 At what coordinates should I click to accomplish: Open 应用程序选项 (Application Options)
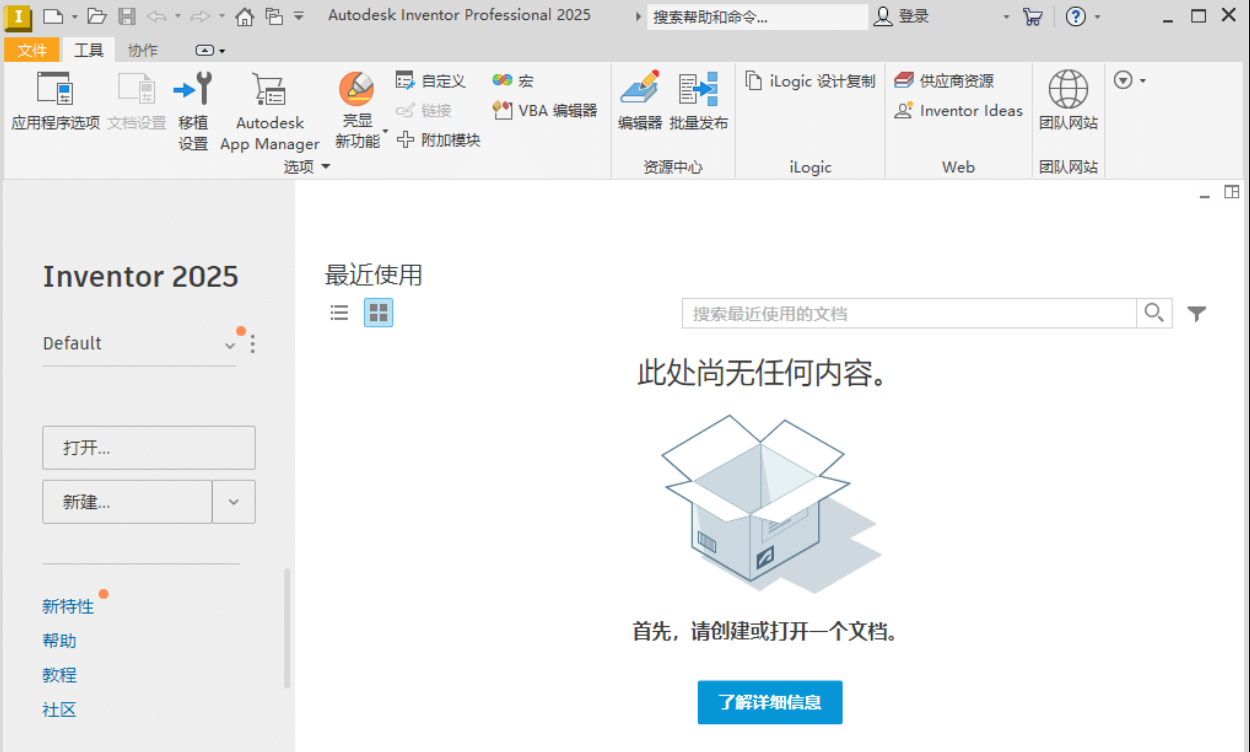55,103
